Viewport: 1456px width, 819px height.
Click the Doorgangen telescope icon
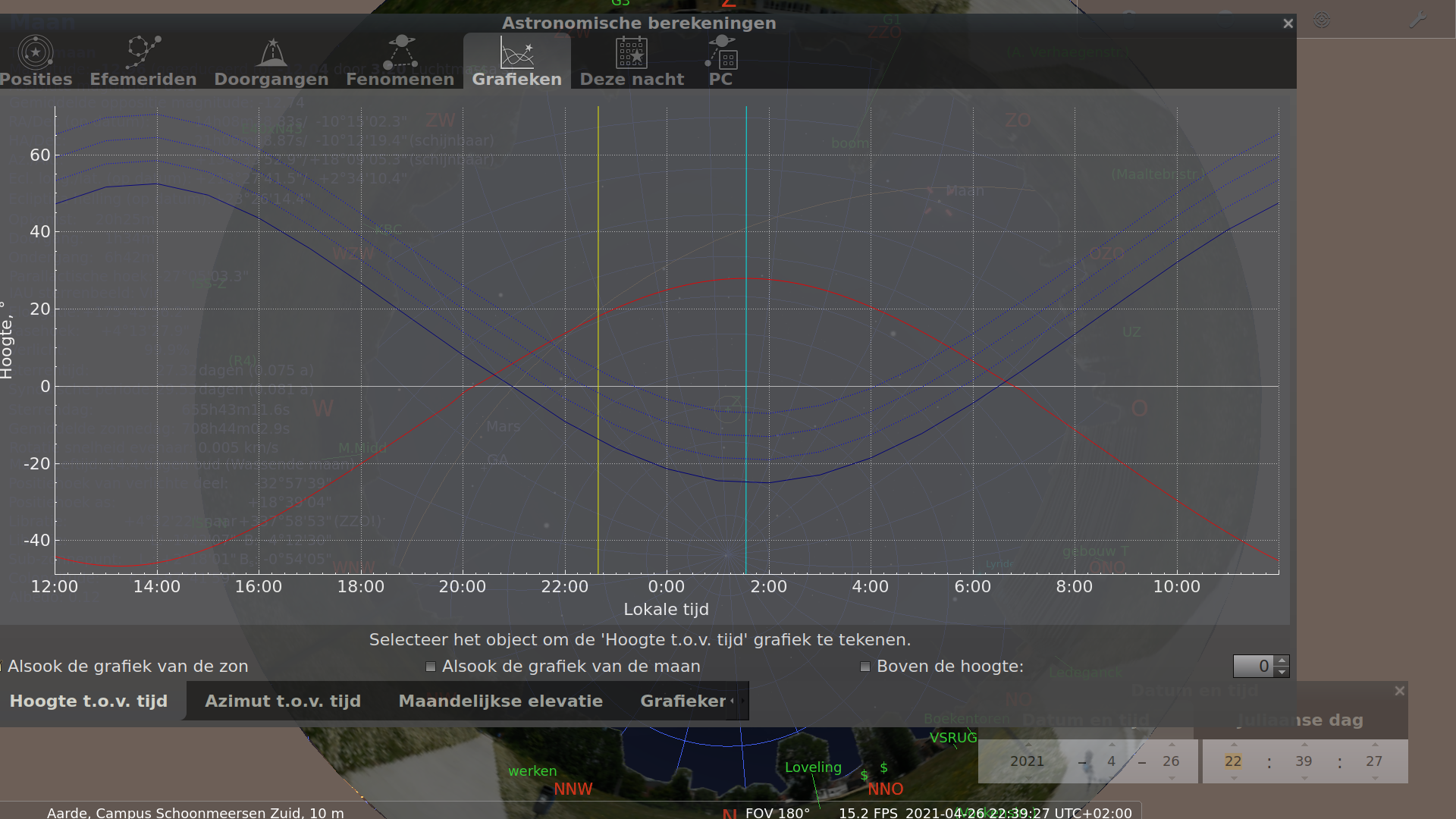click(x=271, y=52)
